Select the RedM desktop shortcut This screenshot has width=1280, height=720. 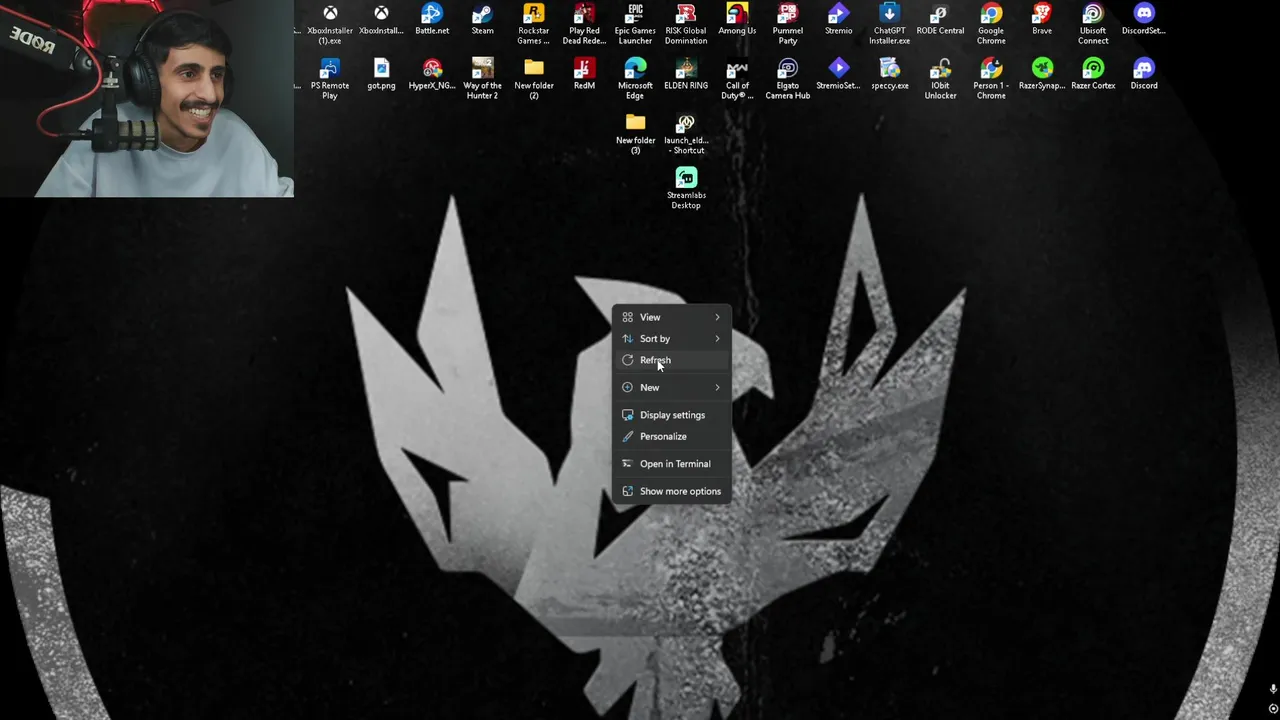click(584, 74)
